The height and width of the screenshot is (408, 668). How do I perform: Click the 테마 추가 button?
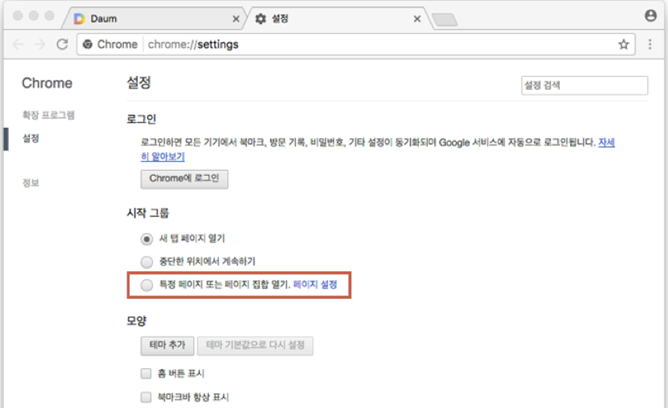[167, 345]
